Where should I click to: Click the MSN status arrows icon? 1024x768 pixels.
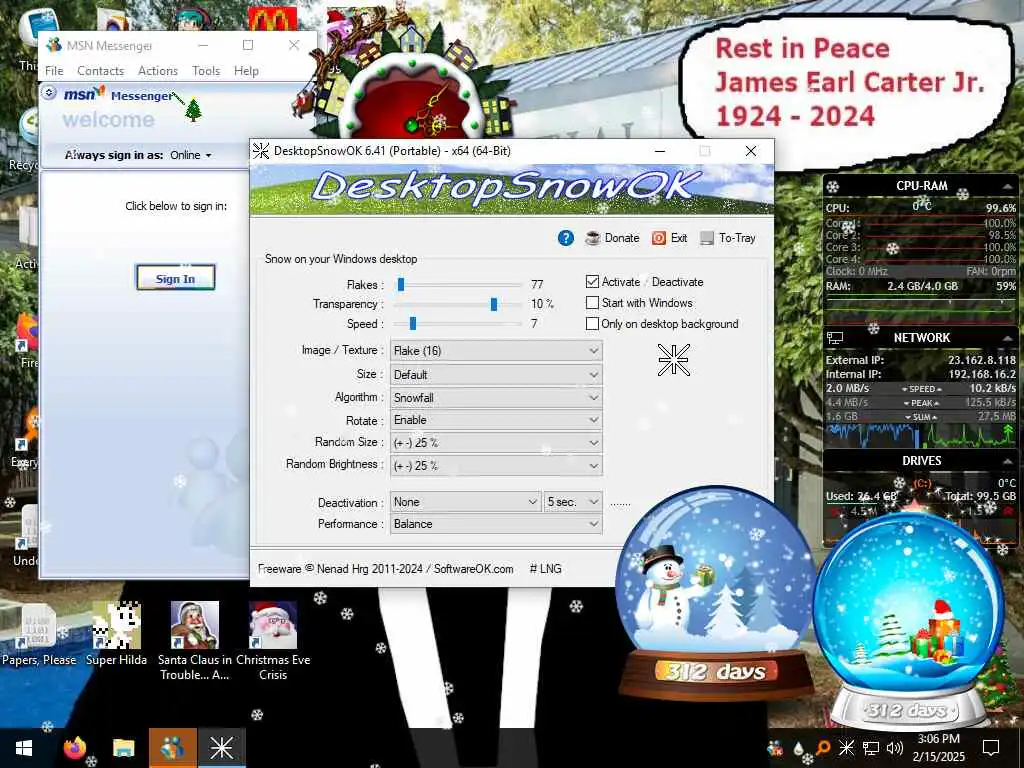(49, 93)
